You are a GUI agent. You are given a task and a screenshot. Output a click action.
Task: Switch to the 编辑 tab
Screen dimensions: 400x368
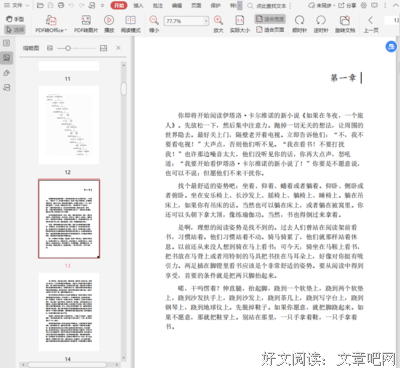tap(177, 5)
